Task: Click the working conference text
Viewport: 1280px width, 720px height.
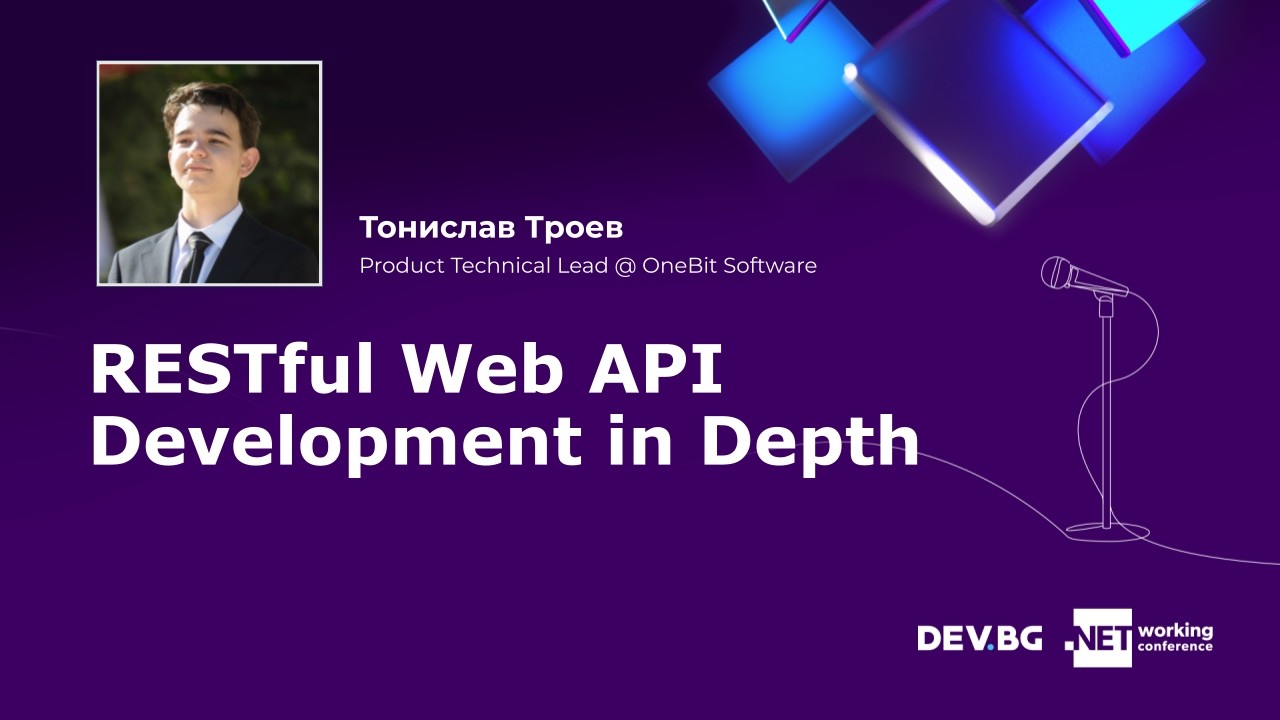Action: (1175, 637)
